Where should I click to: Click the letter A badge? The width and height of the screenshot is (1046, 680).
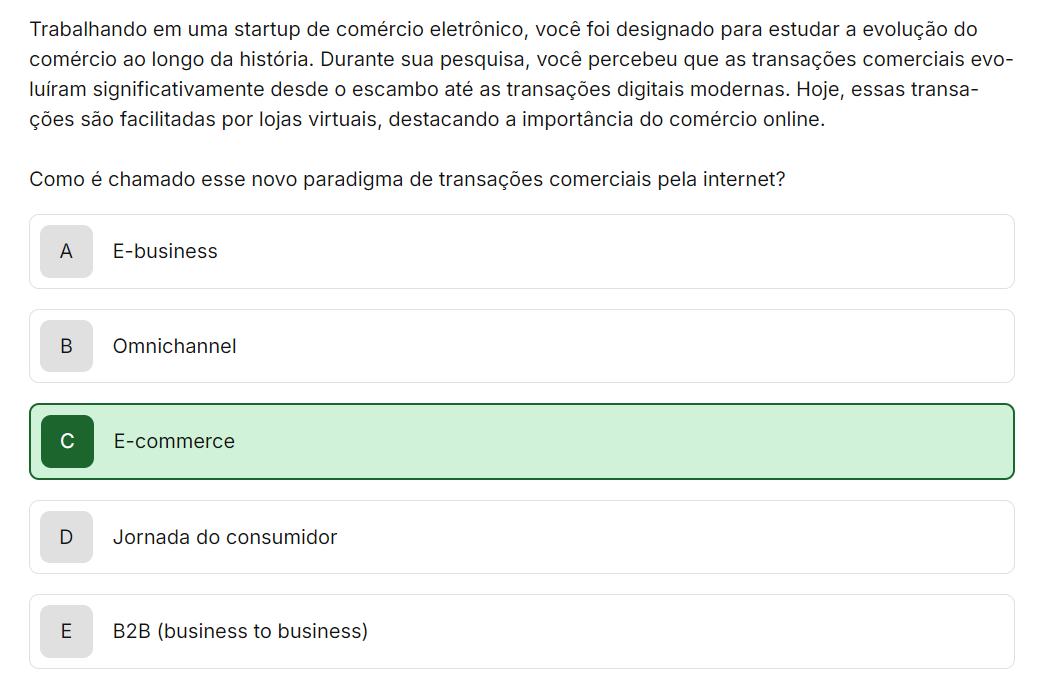tap(66, 252)
